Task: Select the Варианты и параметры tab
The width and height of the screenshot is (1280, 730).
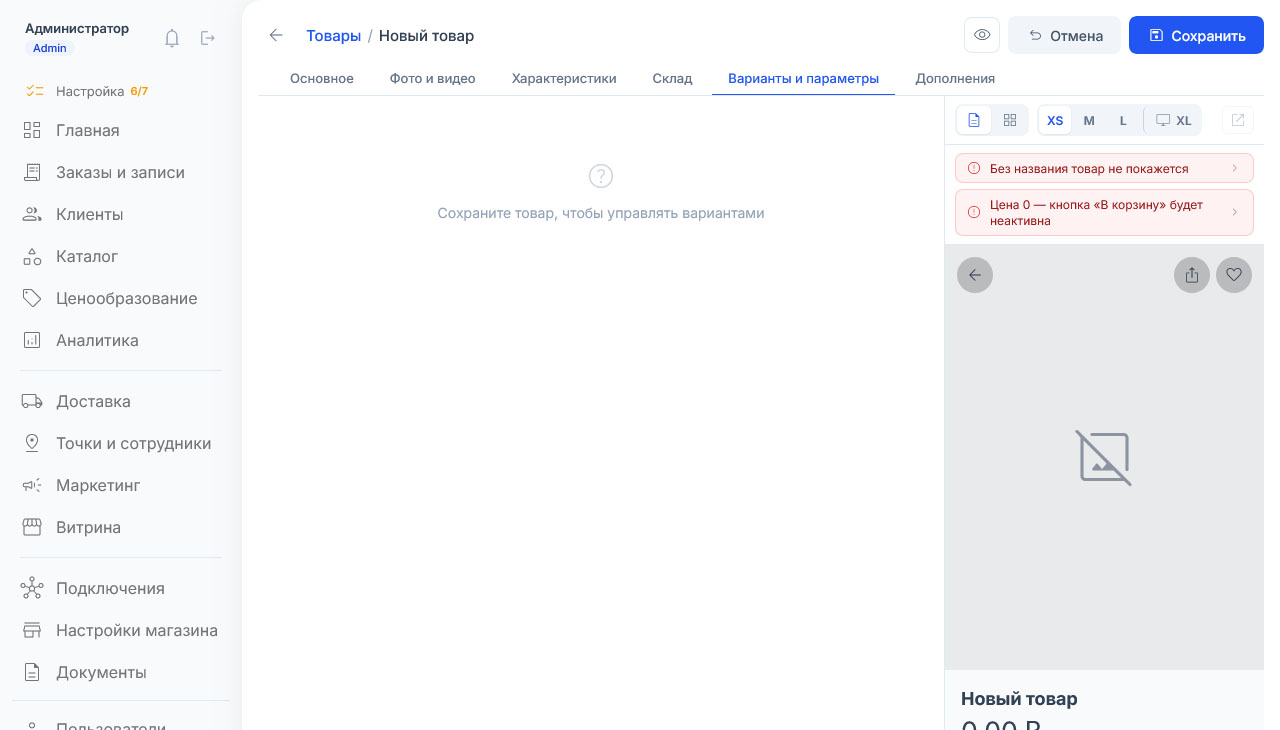Action: (x=804, y=78)
